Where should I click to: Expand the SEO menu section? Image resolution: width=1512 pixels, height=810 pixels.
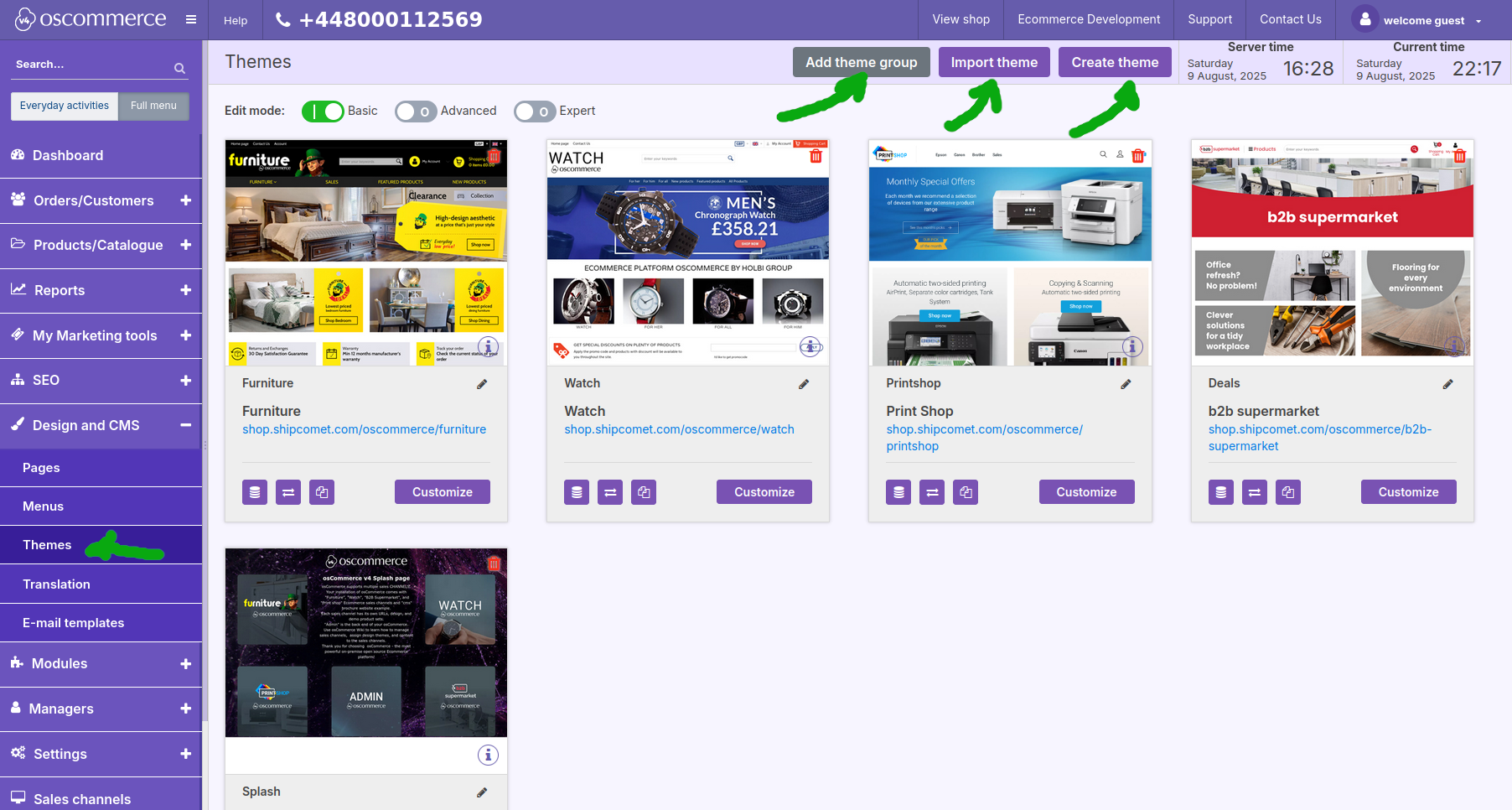(x=185, y=380)
